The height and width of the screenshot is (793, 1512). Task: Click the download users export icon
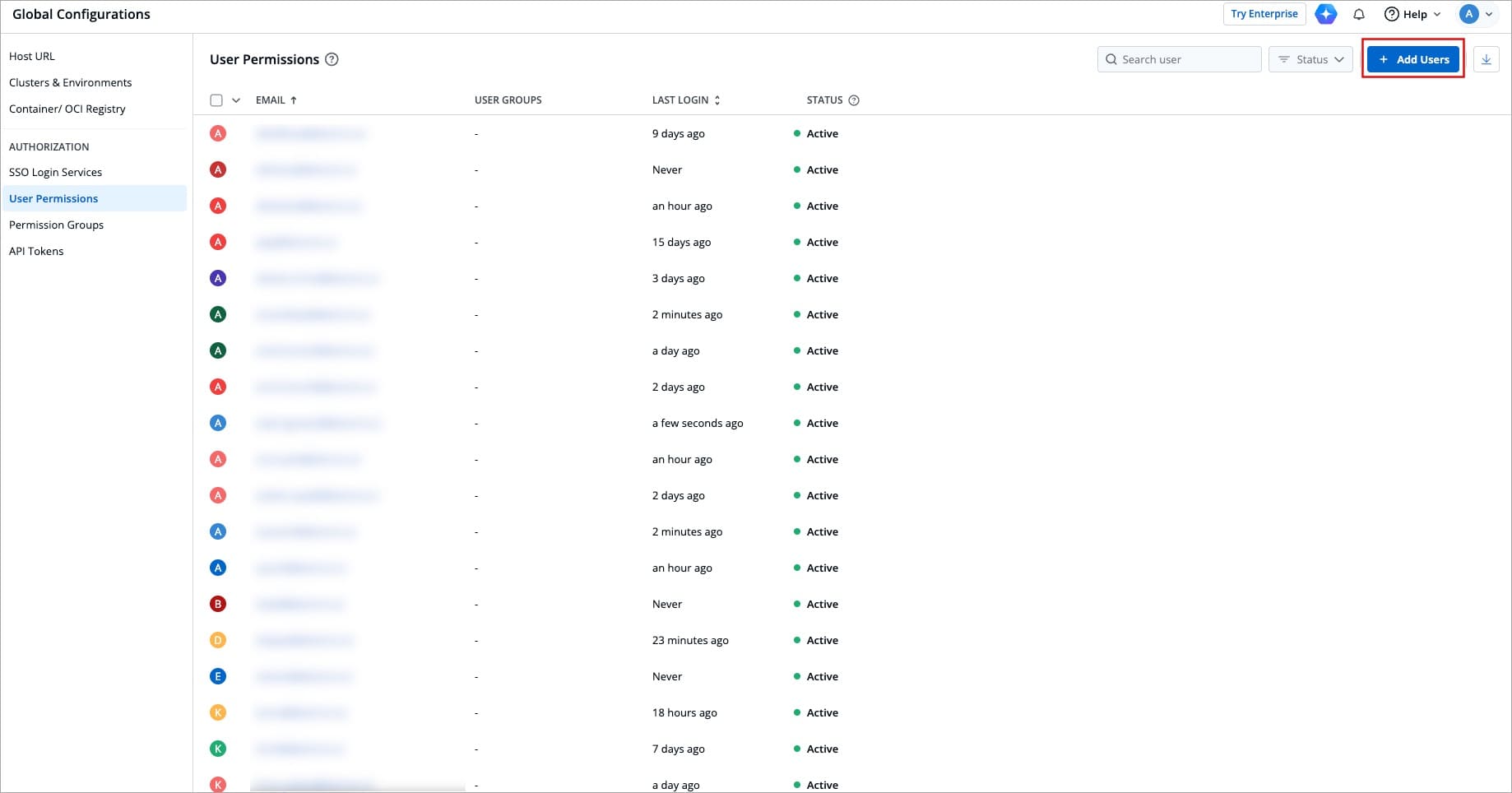click(x=1486, y=59)
